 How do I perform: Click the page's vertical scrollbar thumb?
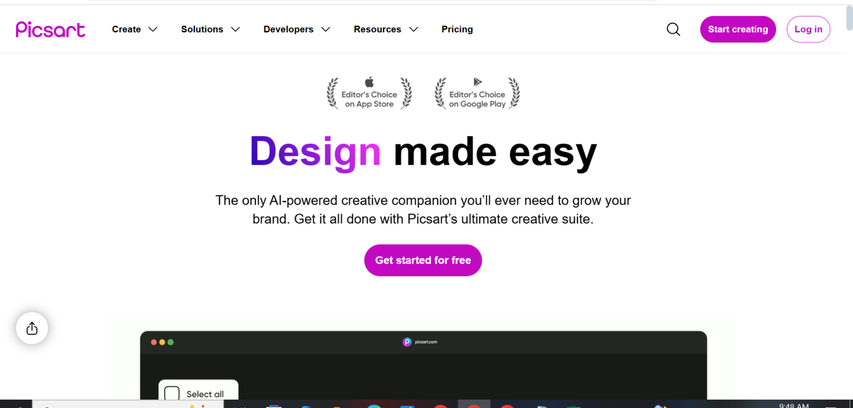[x=849, y=18]
